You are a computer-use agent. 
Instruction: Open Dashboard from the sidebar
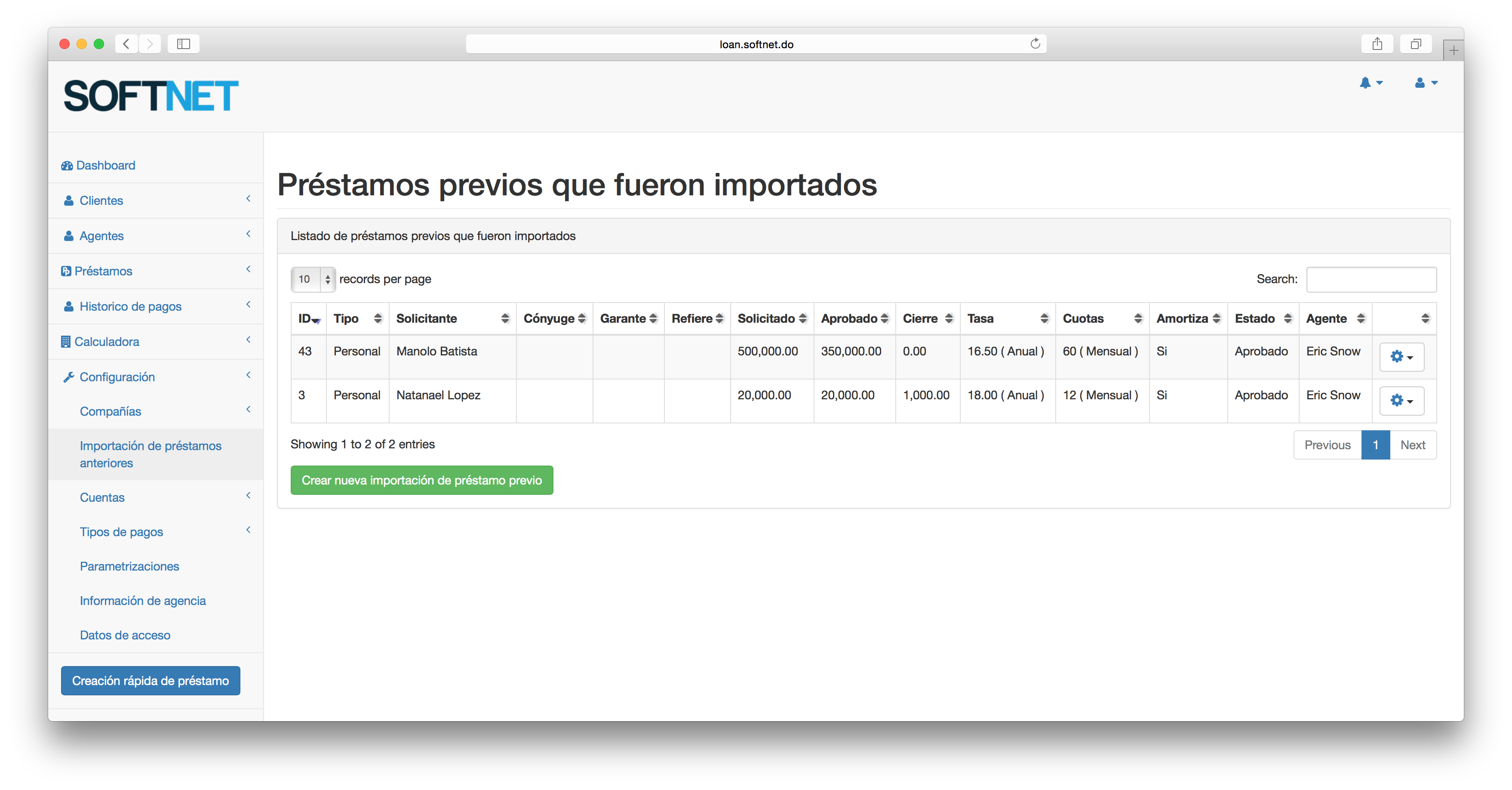click(106, 165)
